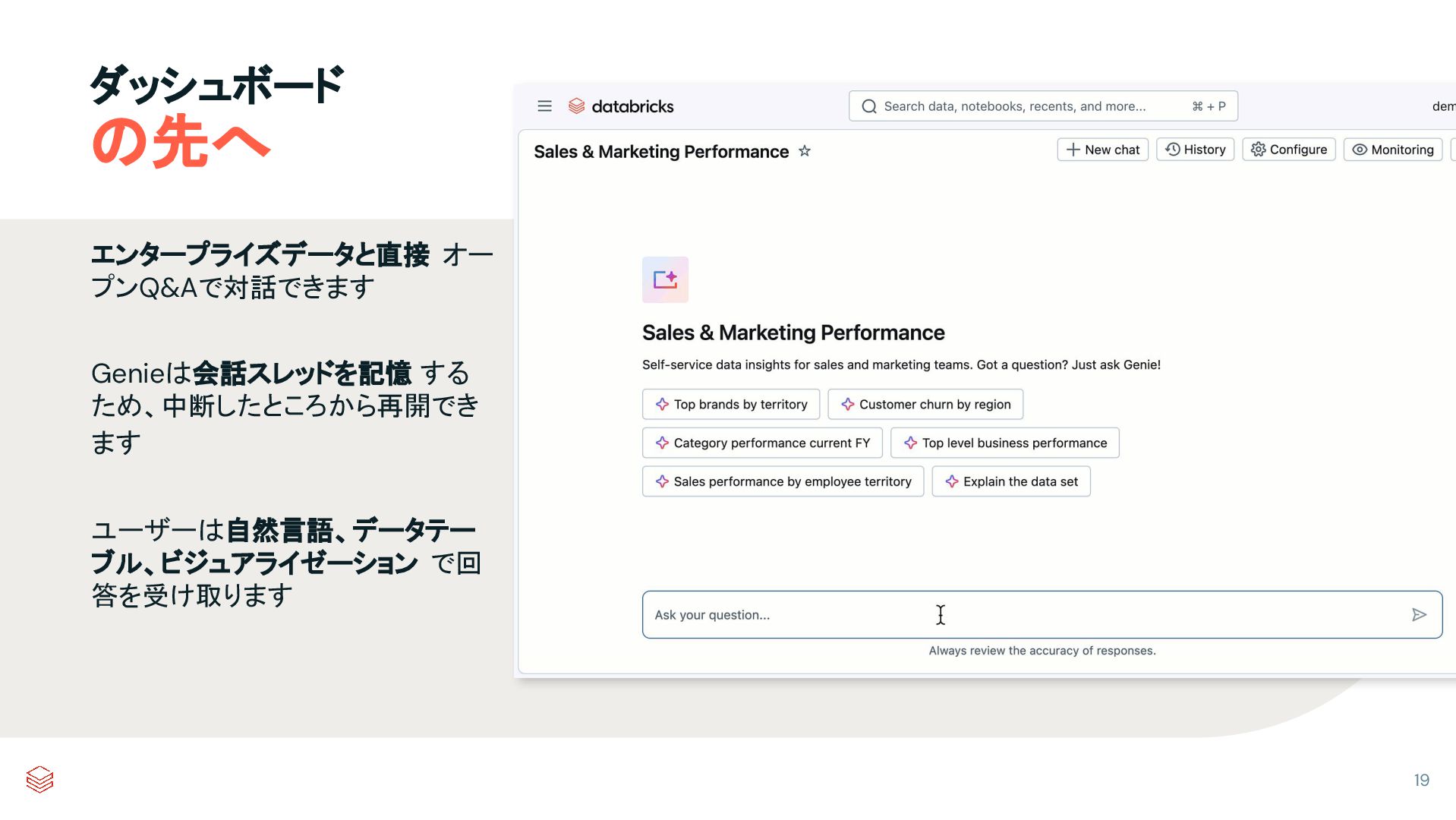The image size is (1456, 820).
Task: Click the send arrow icon
Action: click(1419, 615)
